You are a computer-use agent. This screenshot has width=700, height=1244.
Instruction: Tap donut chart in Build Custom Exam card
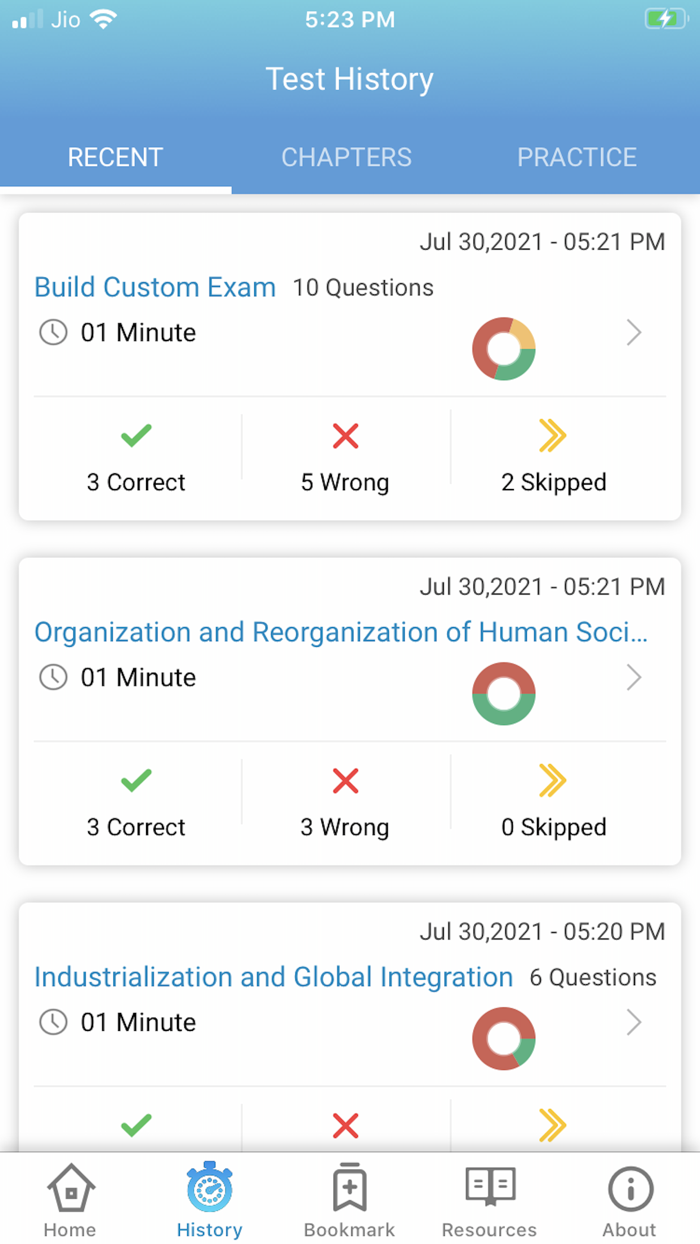(x=504, y=350)
